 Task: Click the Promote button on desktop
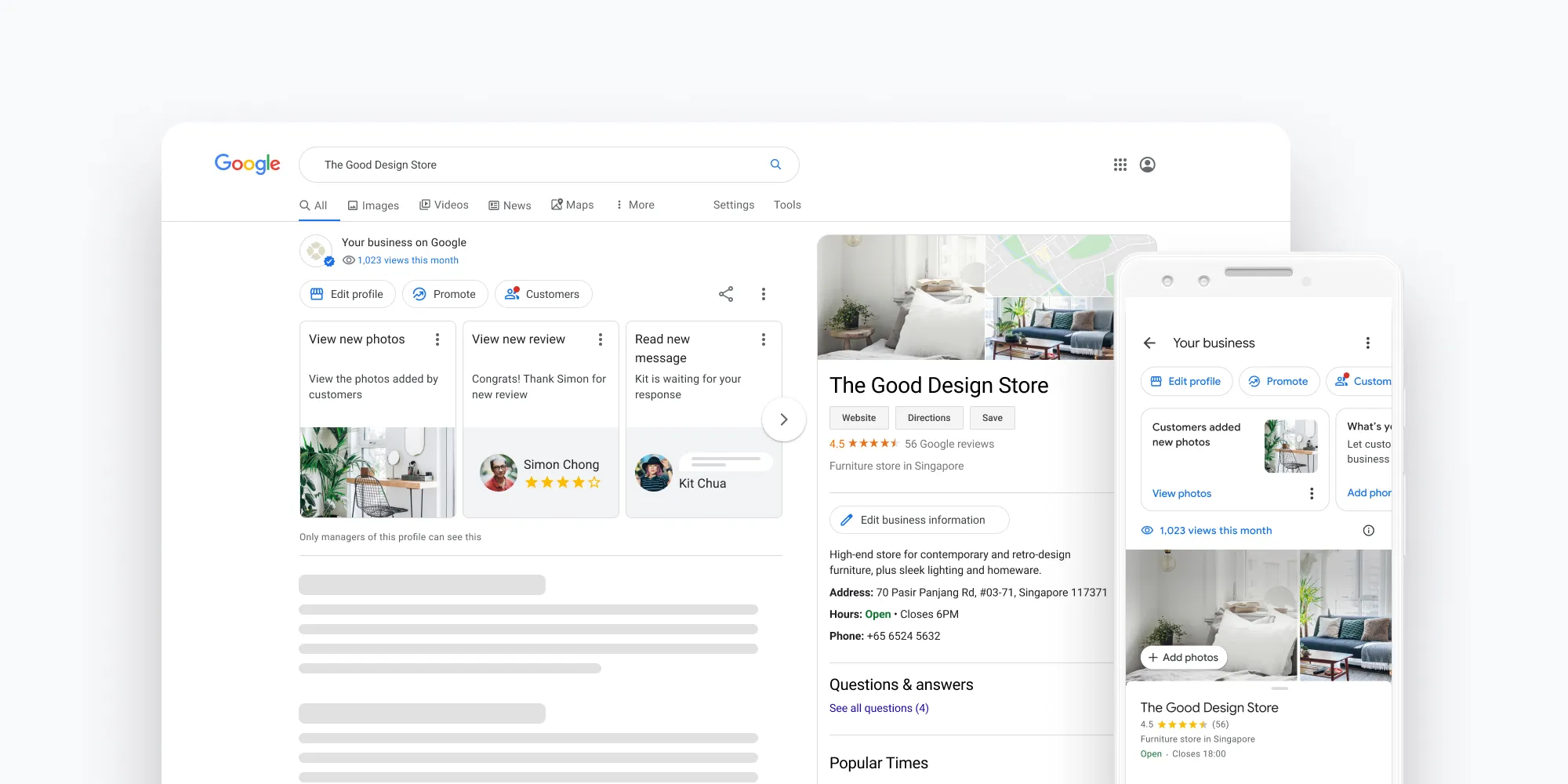pyautogui.click(x=445, y=294)
